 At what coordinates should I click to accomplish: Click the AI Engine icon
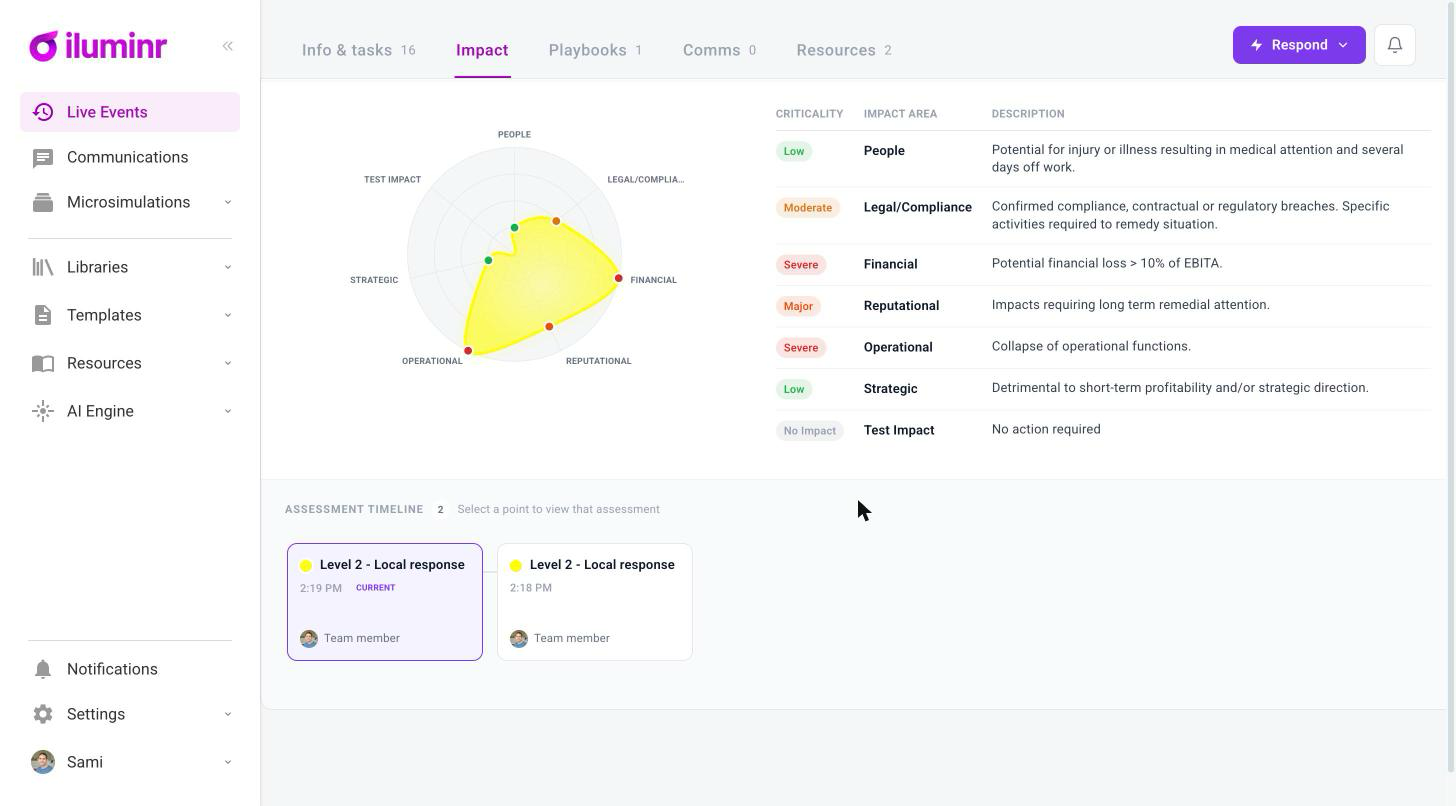pyautogui.click(x=43, y=411)
